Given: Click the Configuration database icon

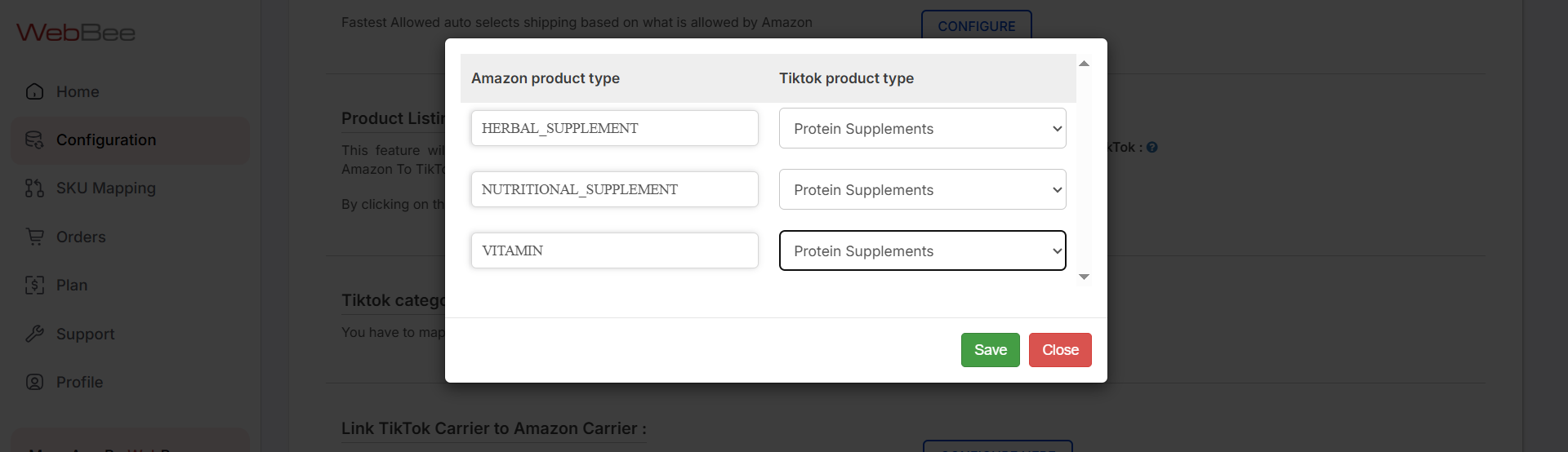Looking at the screenshot, I should (34, 140).
